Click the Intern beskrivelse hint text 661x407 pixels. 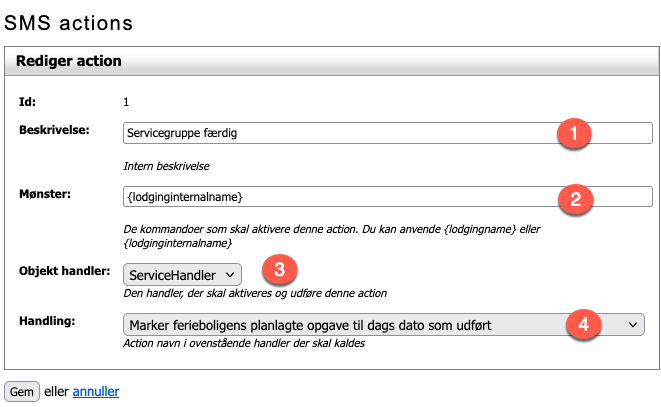[166, 166]
